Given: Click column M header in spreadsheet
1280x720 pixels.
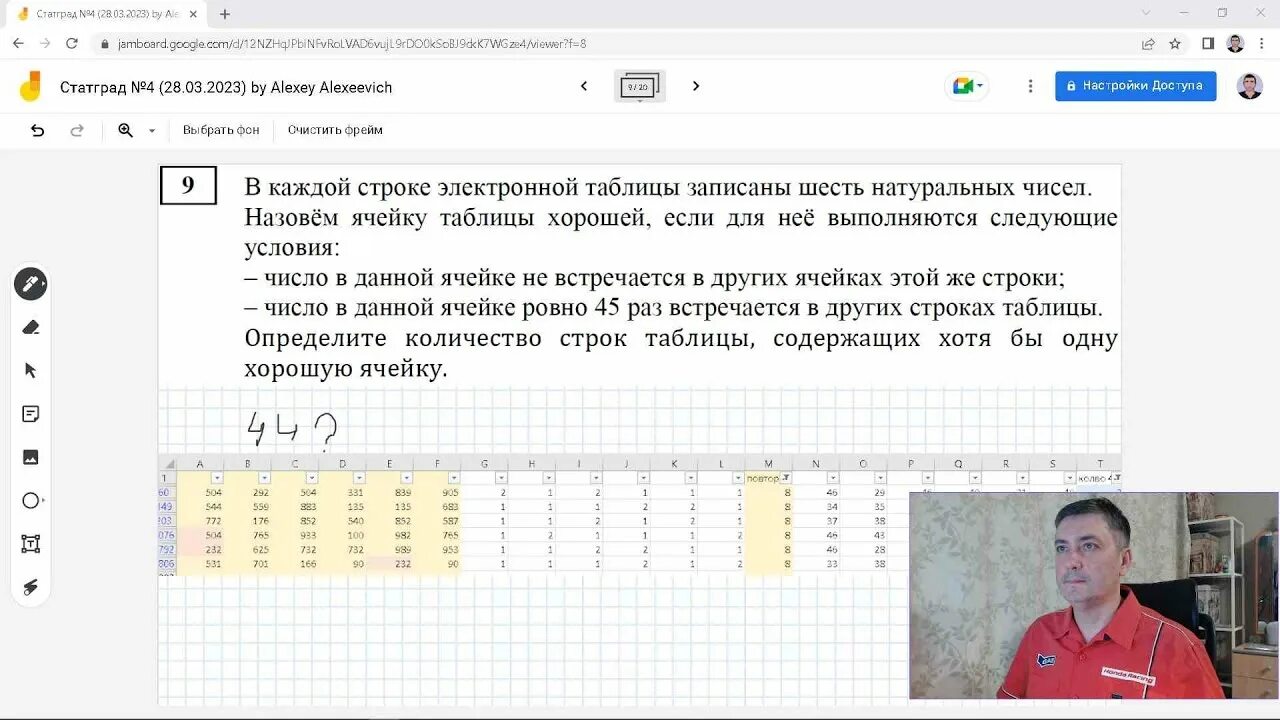Looking at the screenshot, I should [x=768, y=464].
